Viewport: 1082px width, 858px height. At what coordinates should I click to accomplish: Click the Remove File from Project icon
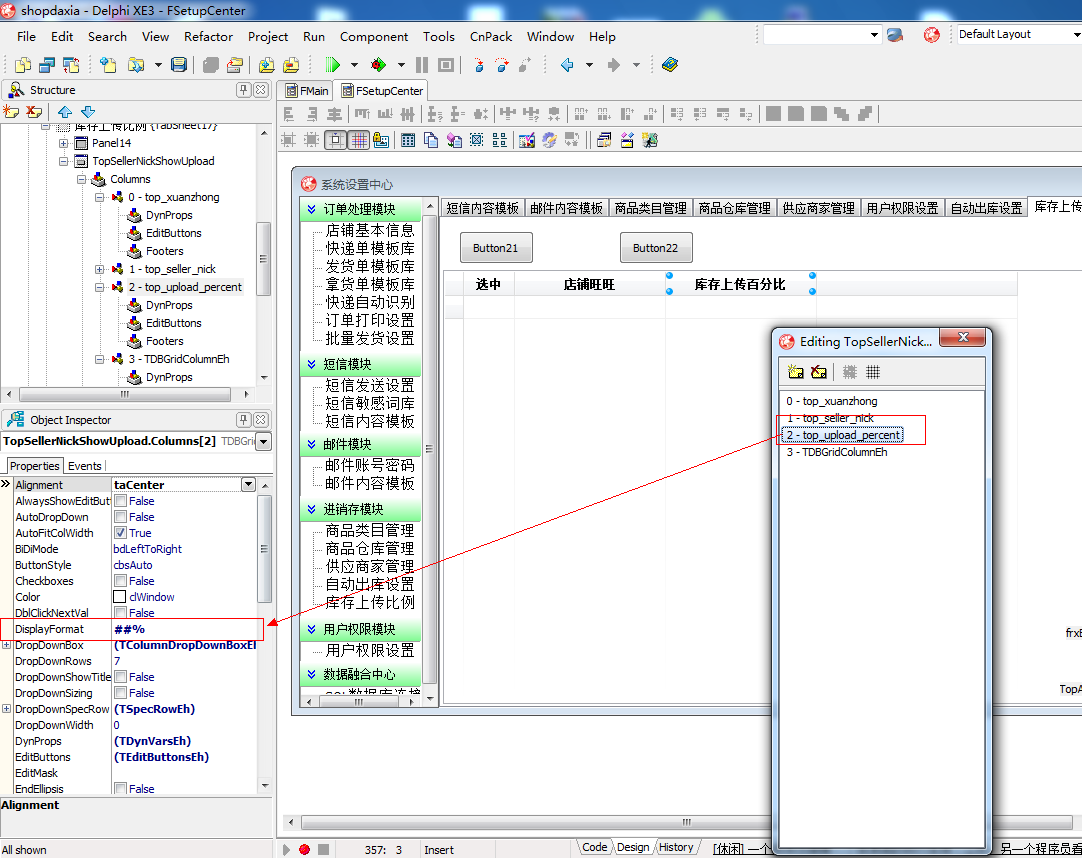pos(291,65)
